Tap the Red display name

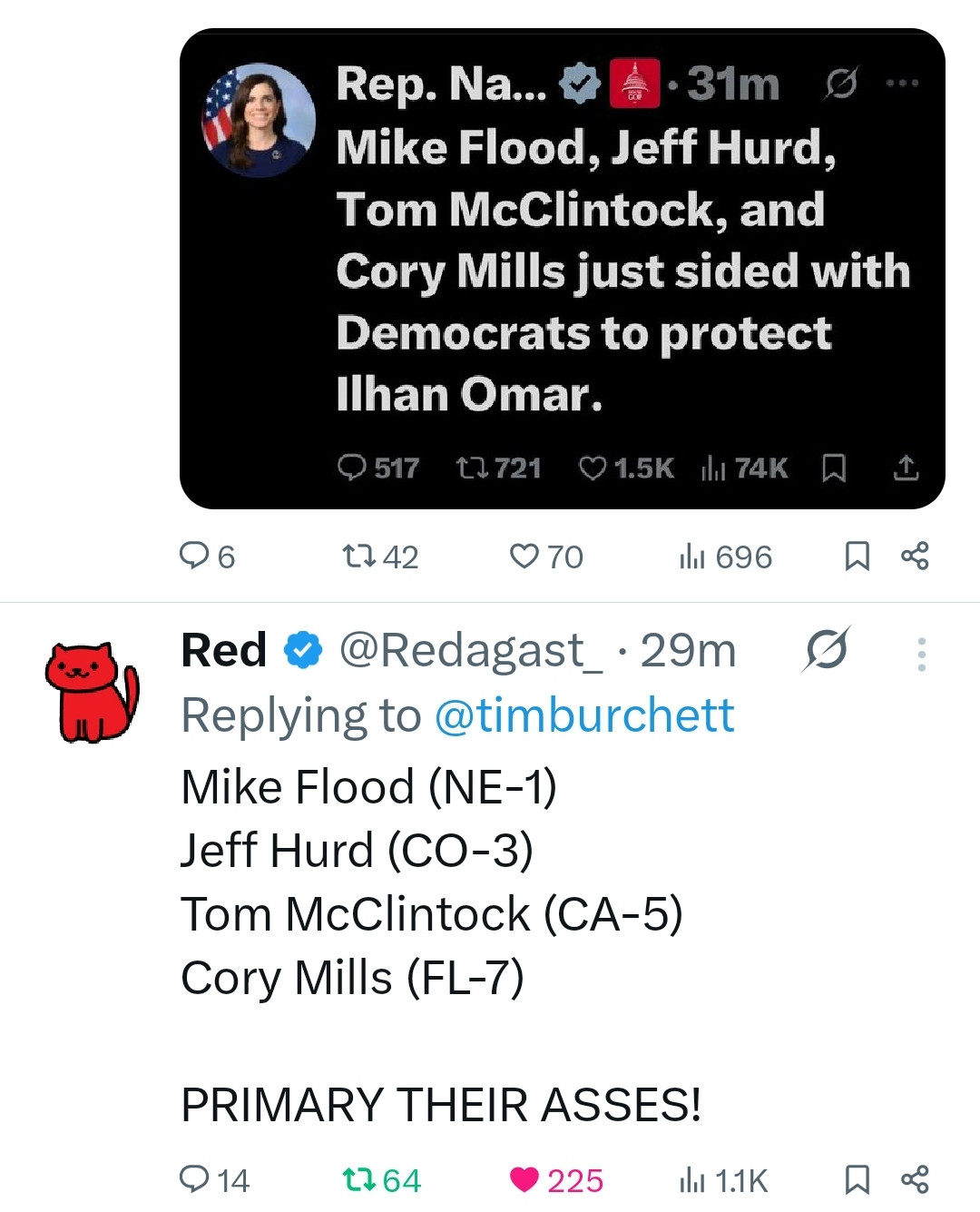[224, 650]
